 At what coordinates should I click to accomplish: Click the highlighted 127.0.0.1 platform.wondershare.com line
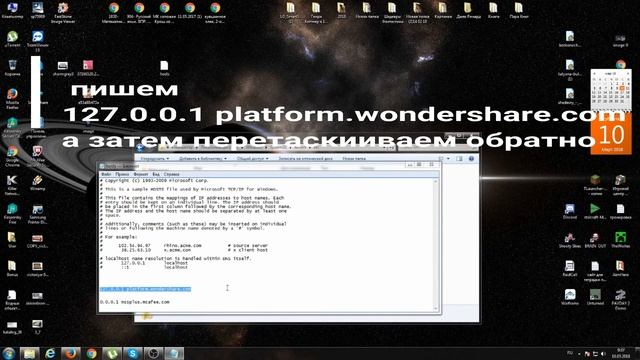coord(145,289)
